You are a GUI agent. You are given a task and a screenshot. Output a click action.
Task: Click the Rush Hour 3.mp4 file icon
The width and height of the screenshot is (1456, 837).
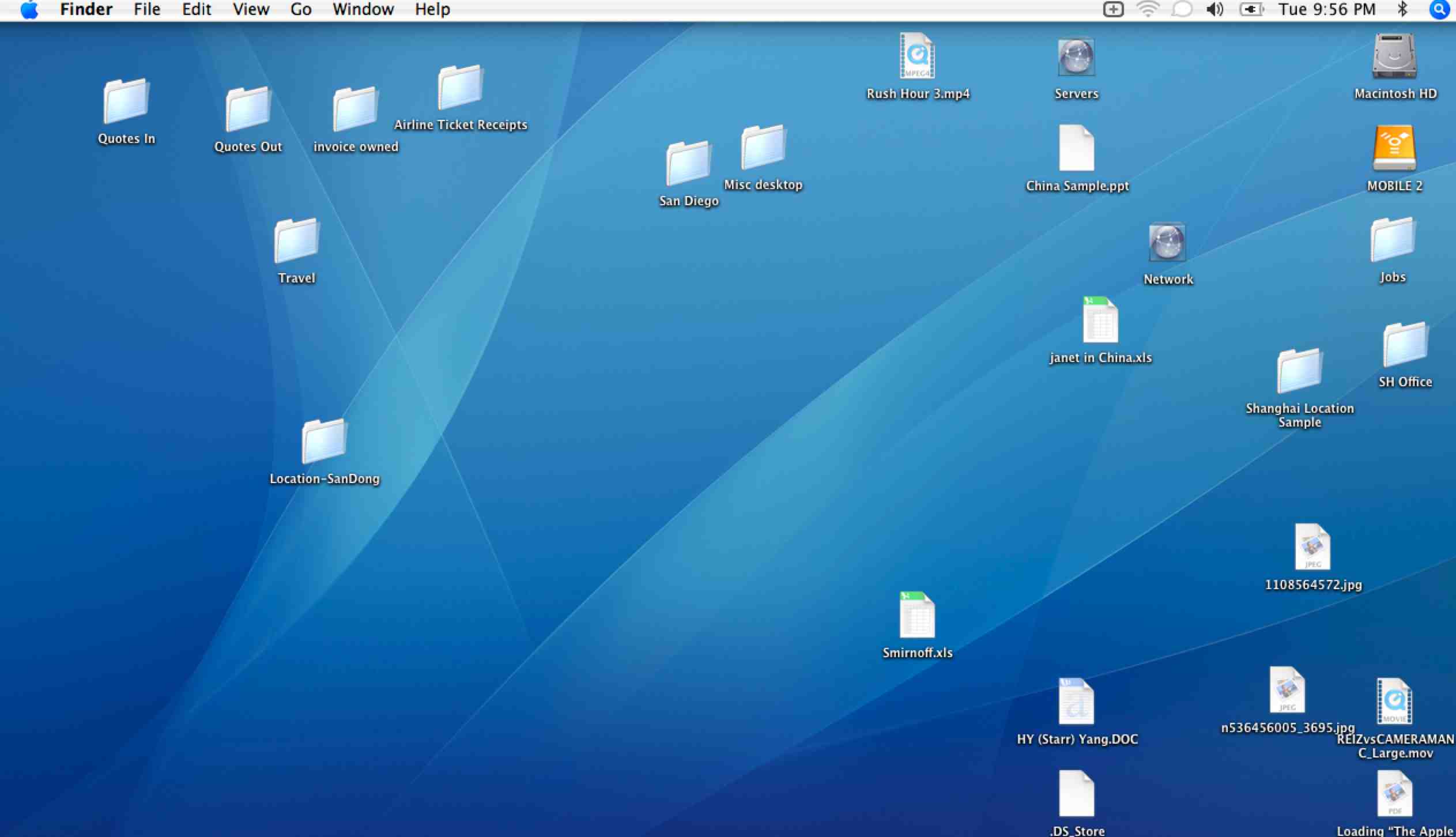click(x=917, y=56)
